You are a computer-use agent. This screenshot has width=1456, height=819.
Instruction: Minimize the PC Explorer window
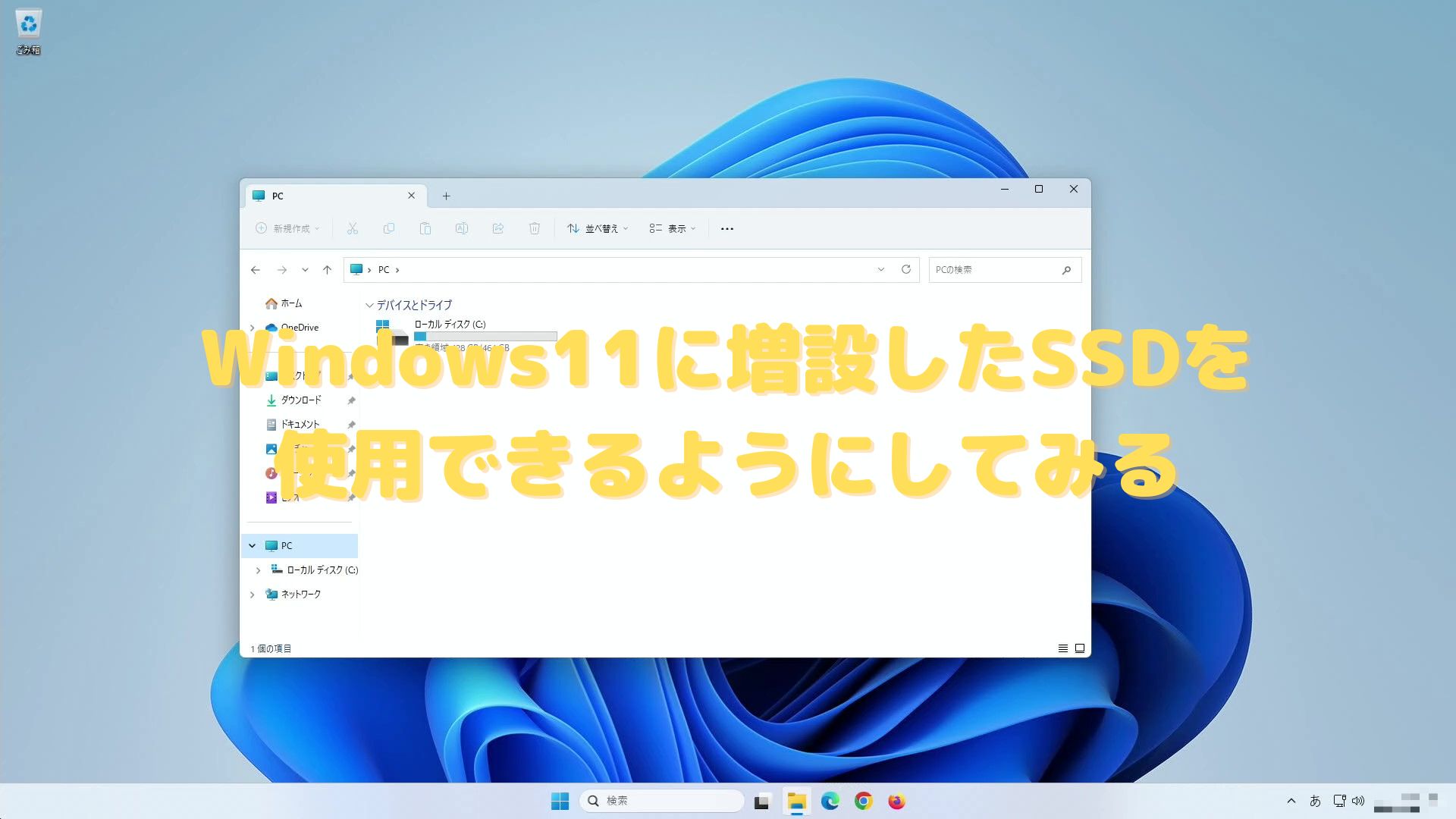tap(1005, 189)
